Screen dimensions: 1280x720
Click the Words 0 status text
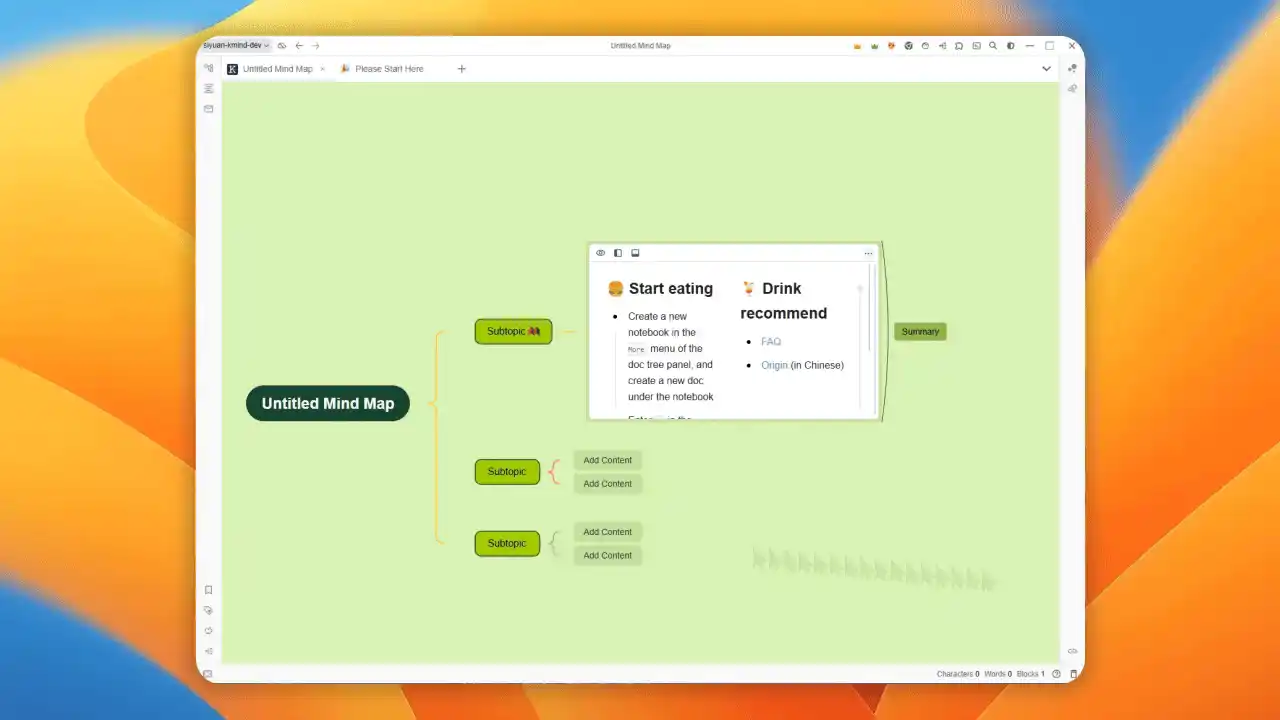(x=998, y=674)
